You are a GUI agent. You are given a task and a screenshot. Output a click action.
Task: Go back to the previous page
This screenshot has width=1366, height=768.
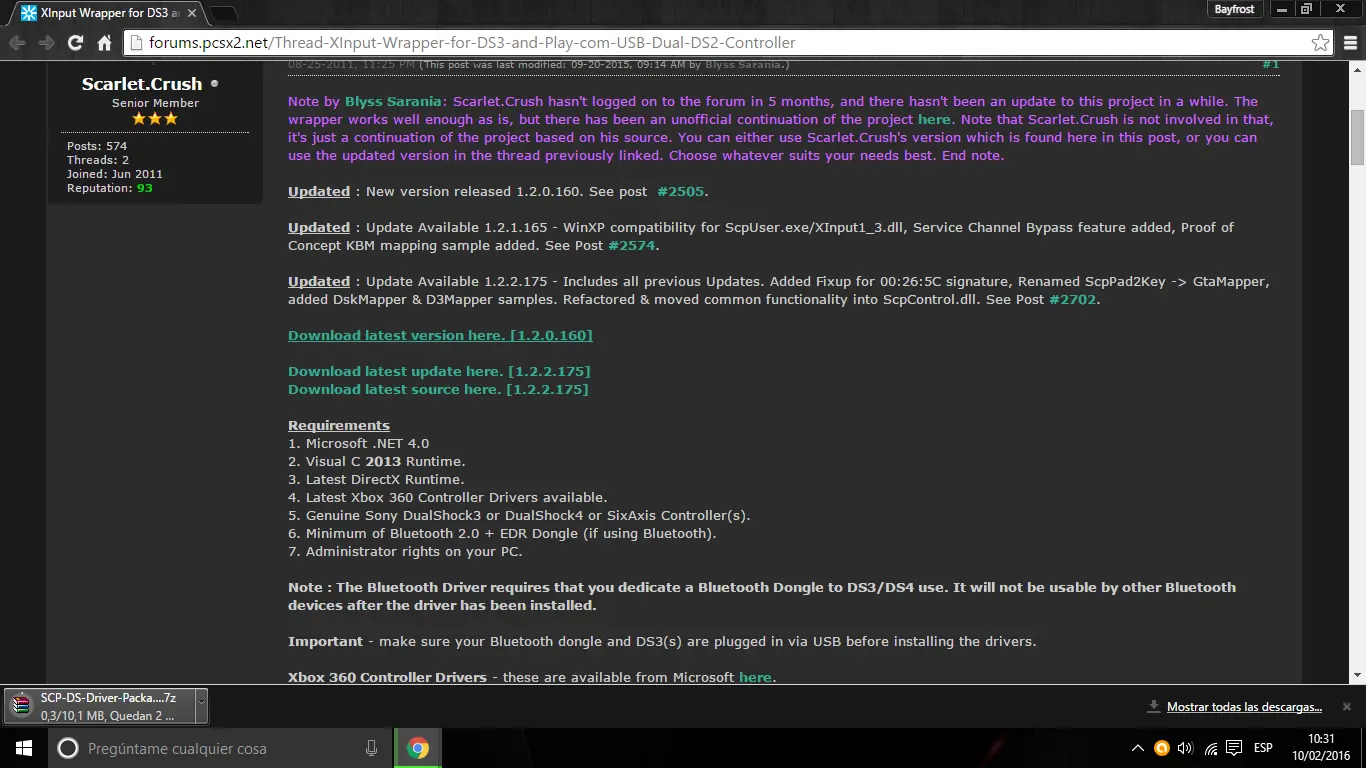tap(17, 43)
